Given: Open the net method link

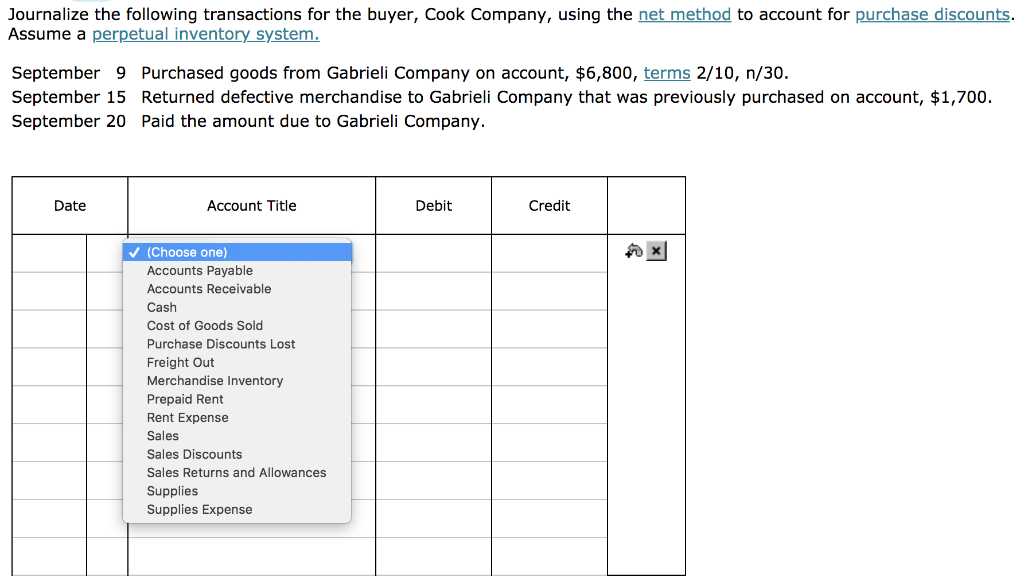Looking at the screenshot, I should 684,14.
